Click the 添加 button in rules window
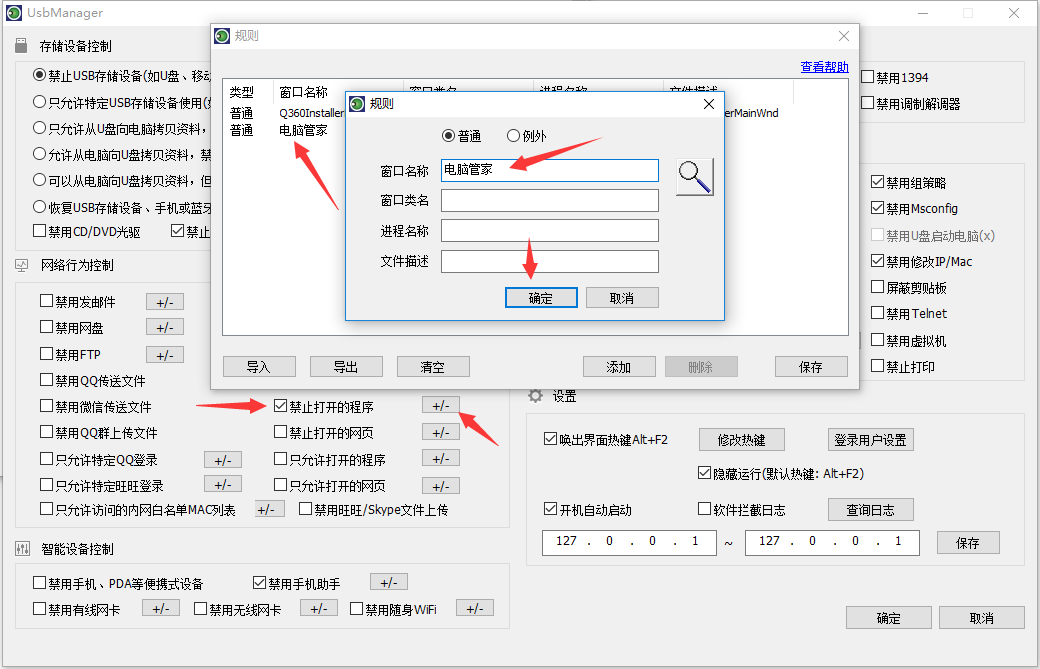This screenshot has height=669, width=1040. coord(618,367)
